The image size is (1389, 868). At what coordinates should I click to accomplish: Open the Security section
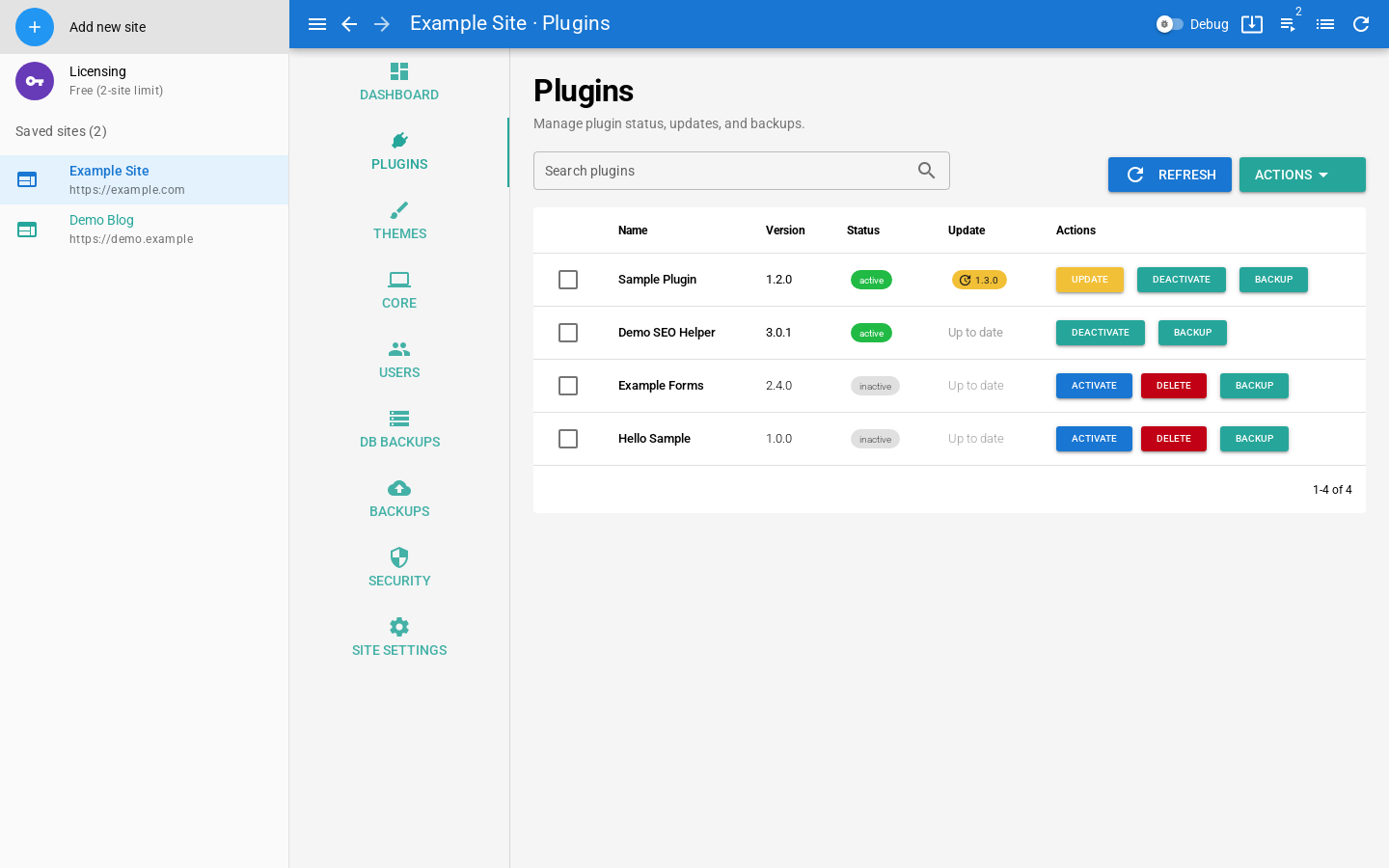[x=399, y=569]
